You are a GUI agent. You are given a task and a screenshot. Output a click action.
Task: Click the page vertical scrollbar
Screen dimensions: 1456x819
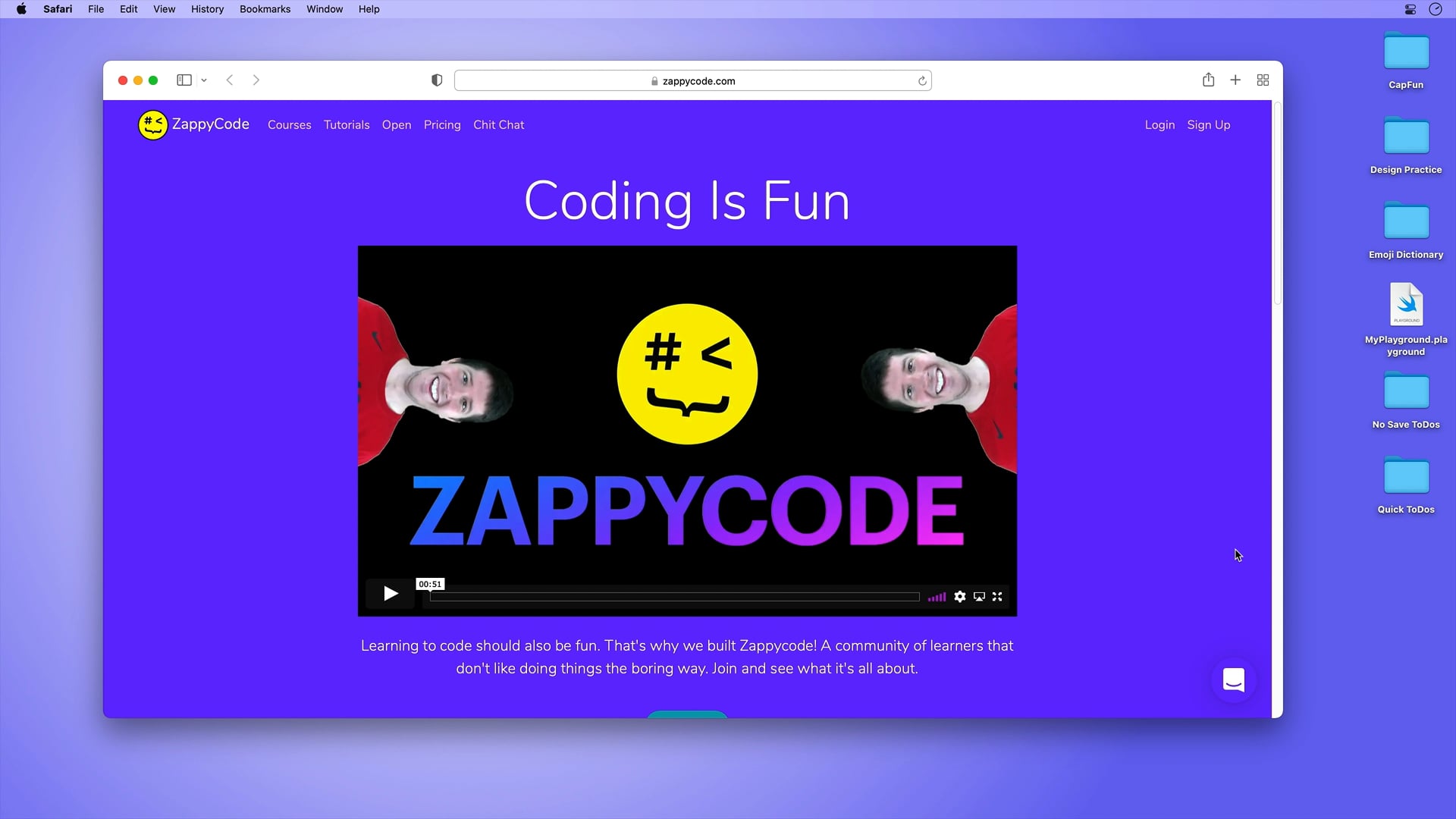(1278, 205)
